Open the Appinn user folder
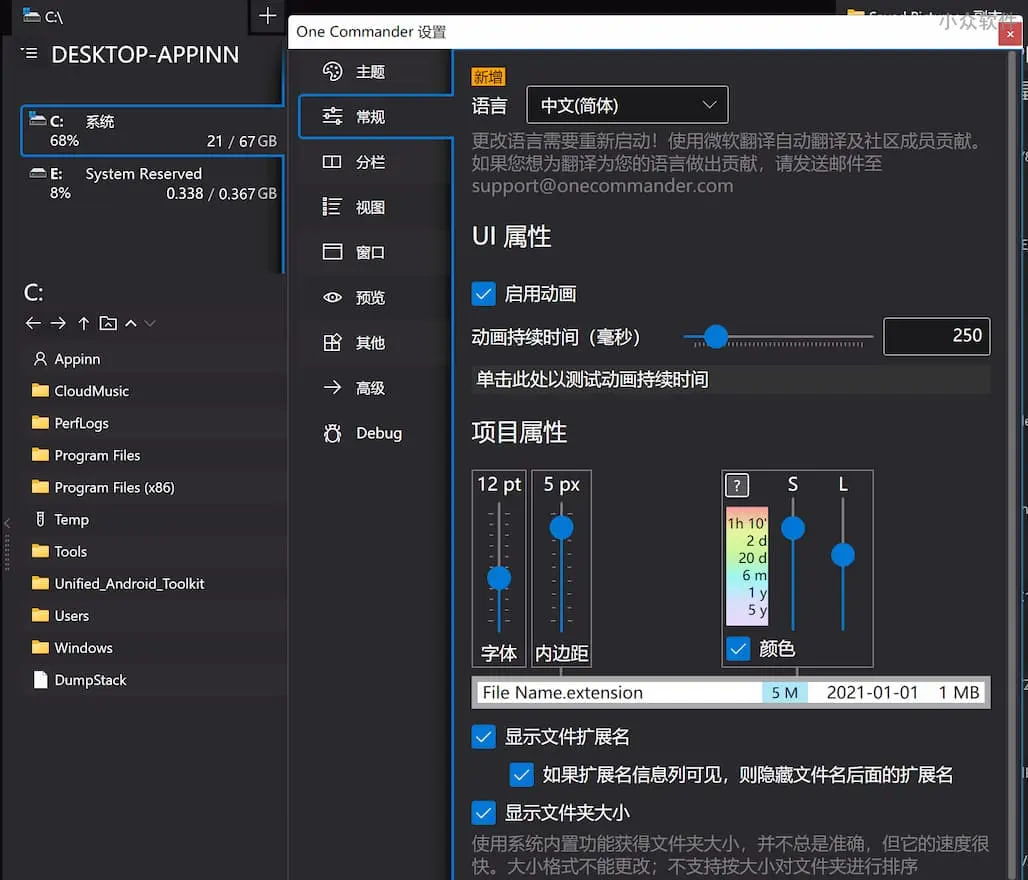1028x880 pixels. tap(155, 359)
